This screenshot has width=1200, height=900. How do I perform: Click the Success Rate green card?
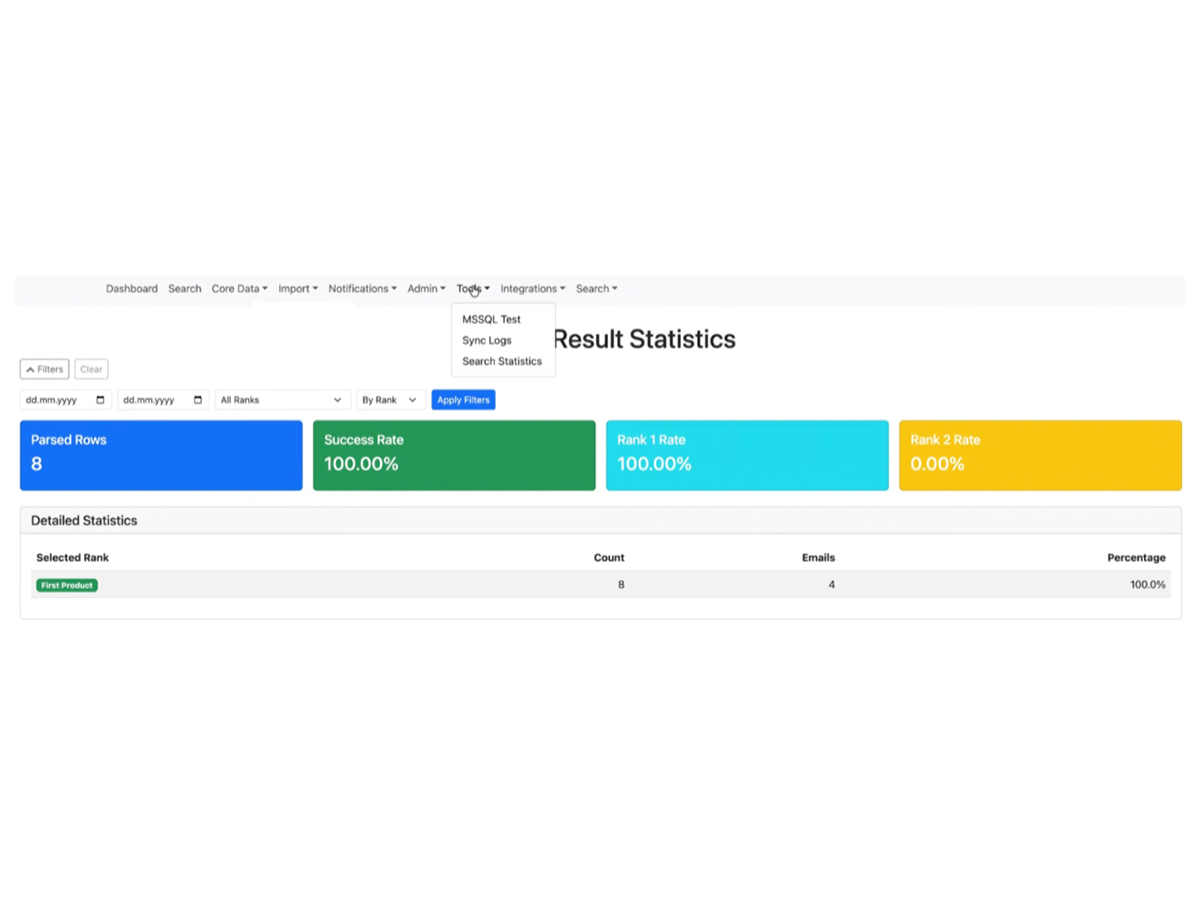click(x=454, y=455)
